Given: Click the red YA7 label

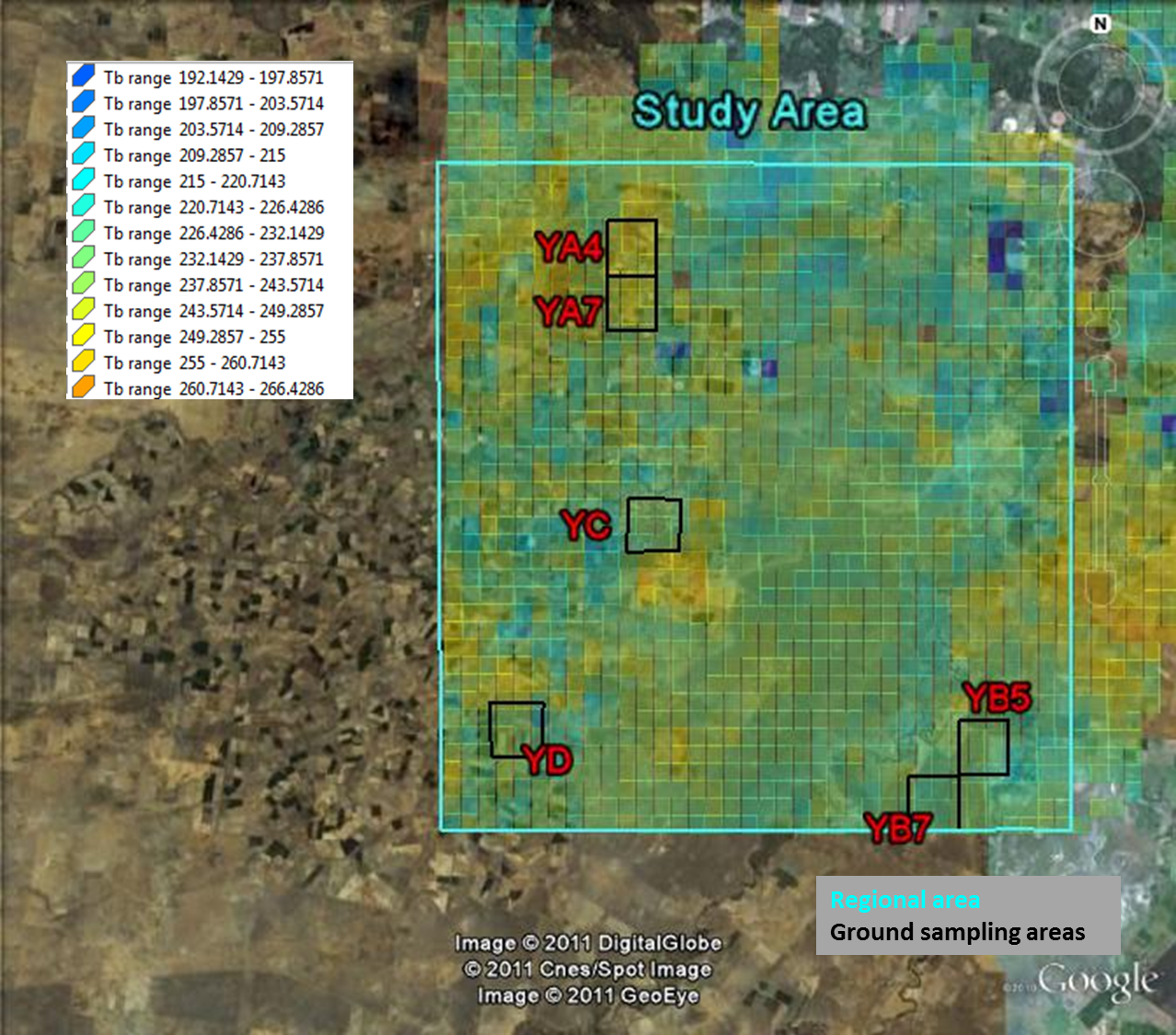Looking at the screenshot, I should (569, 313).
